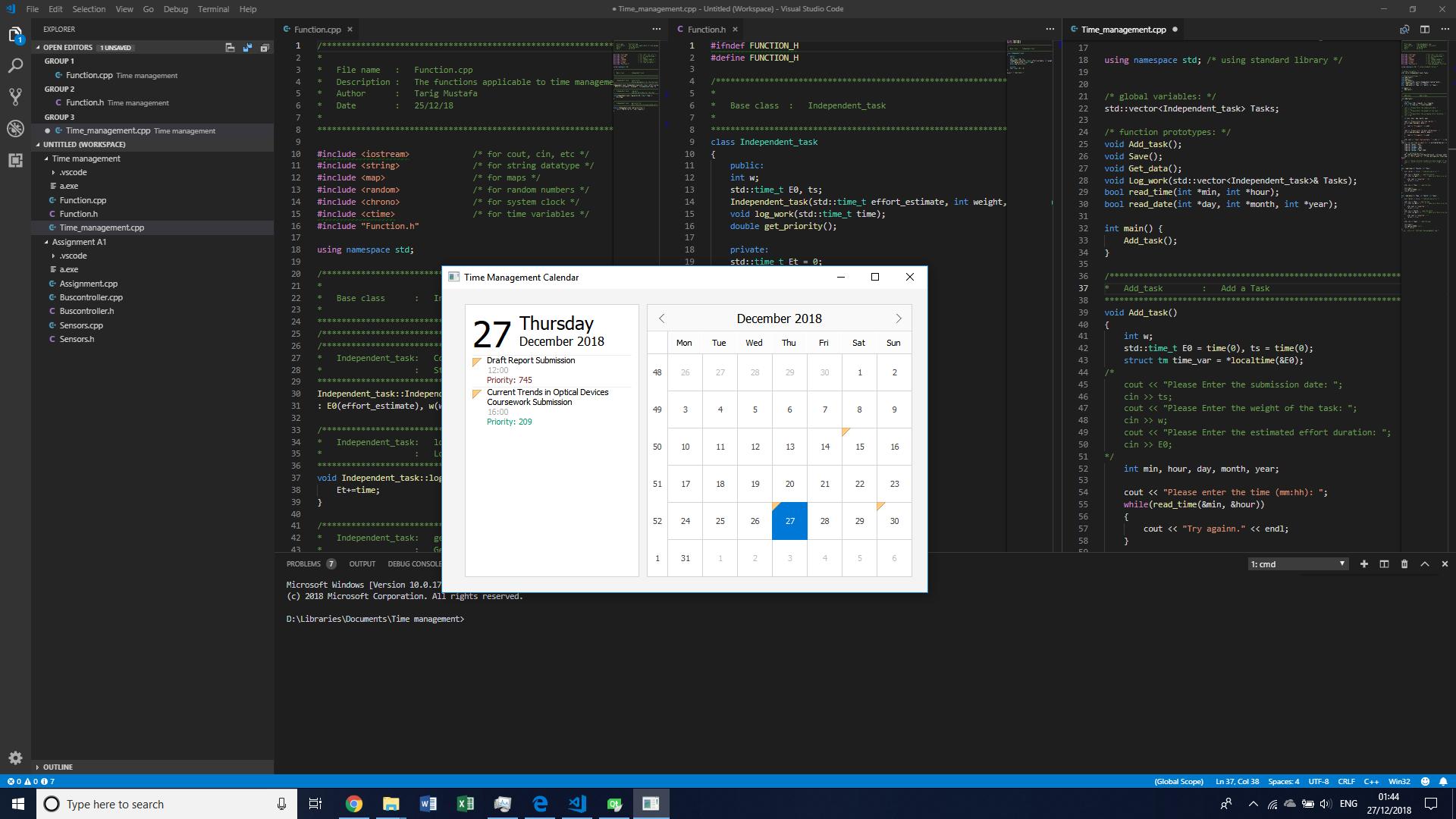Select the cmd terminal dropdown

1298,564
